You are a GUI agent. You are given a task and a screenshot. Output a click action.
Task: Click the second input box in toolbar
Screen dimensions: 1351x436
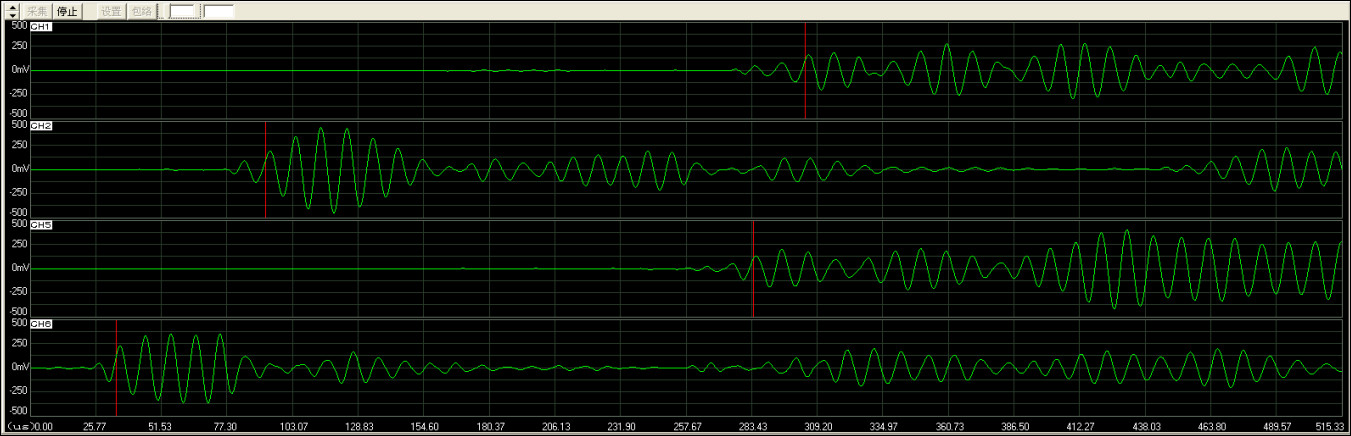[x=218, y=11]
